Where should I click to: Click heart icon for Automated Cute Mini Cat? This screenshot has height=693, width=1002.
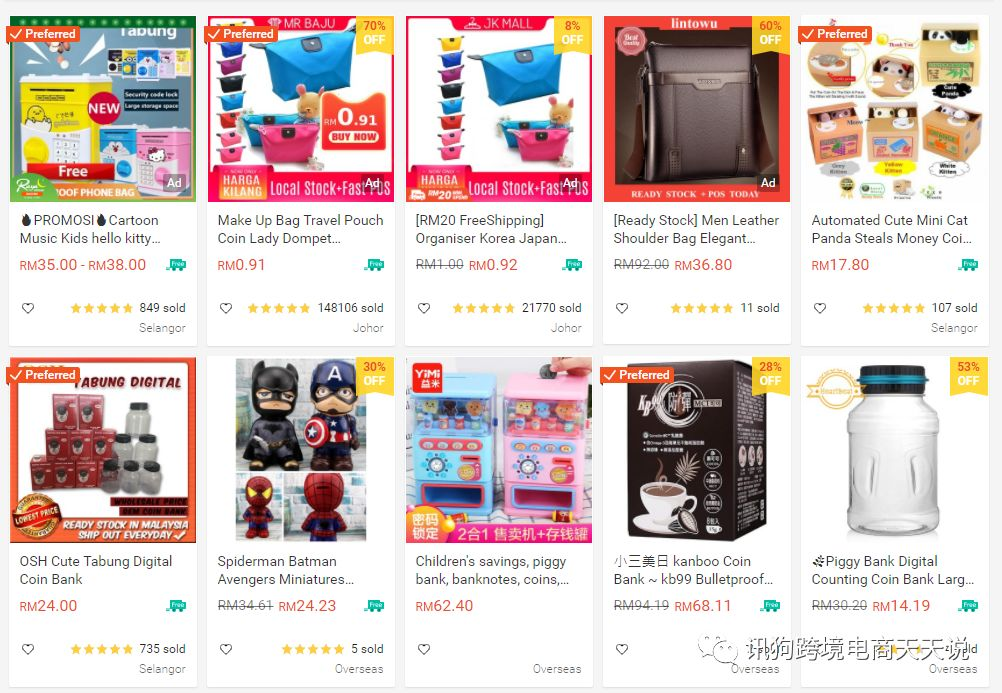click(x=820, y=308)
